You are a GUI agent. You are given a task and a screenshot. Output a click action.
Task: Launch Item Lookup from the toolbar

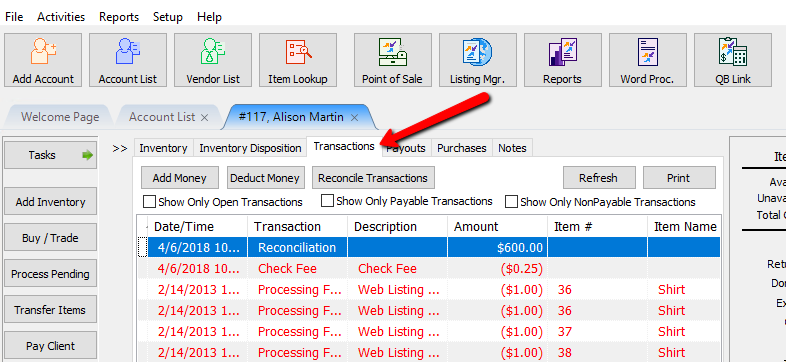(x=298, y=60)
